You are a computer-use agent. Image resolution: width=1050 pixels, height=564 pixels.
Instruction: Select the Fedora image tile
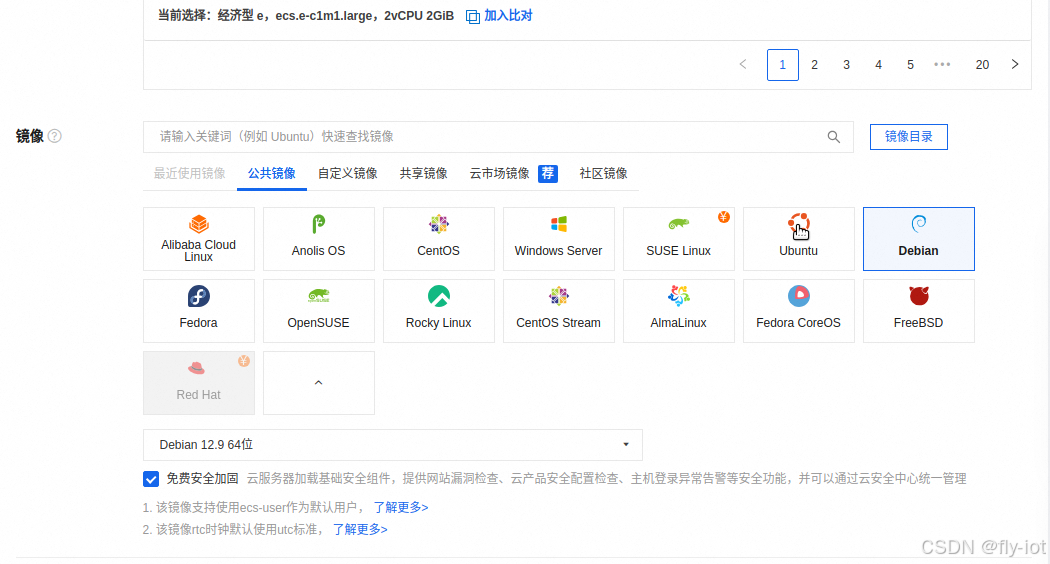pos(199,311)
